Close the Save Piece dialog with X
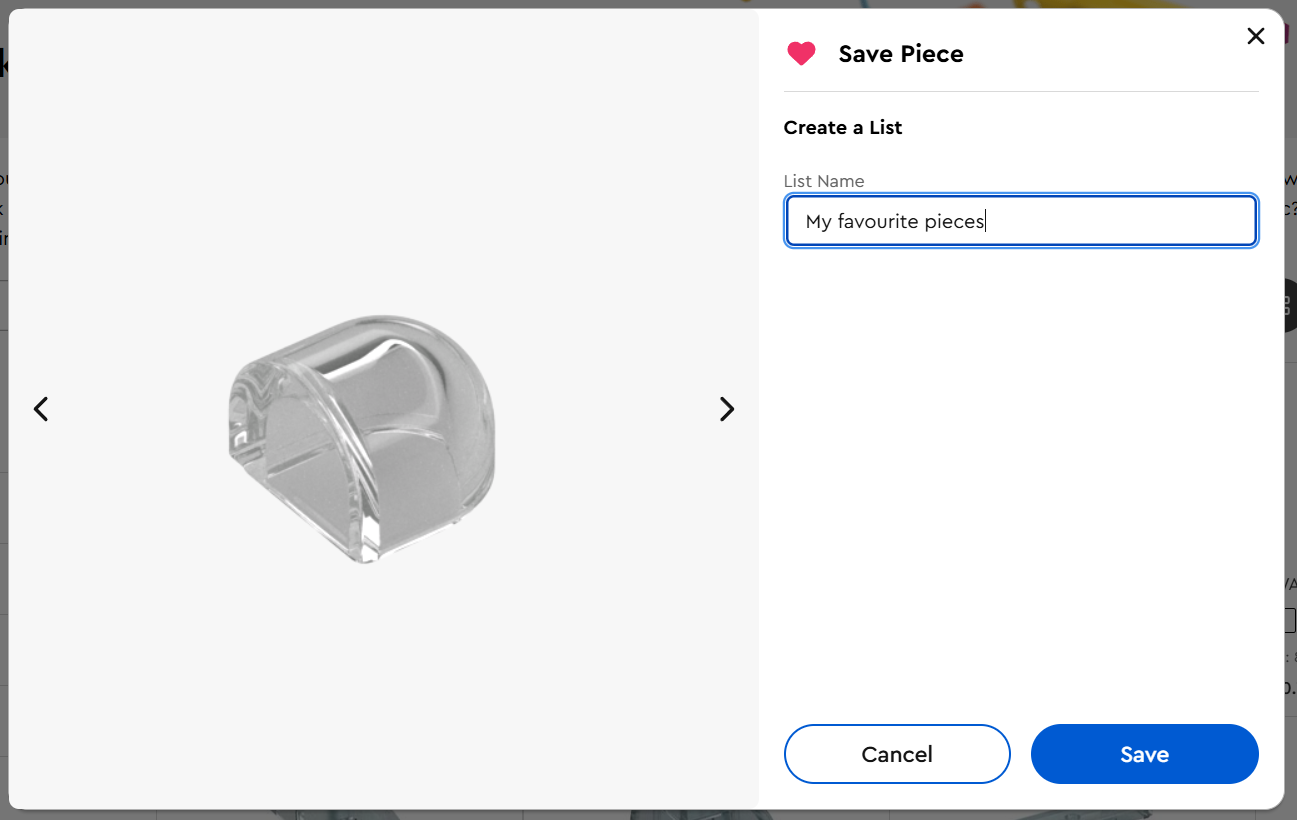This screenshot has width=1297, height=820. click(1256, 37)
